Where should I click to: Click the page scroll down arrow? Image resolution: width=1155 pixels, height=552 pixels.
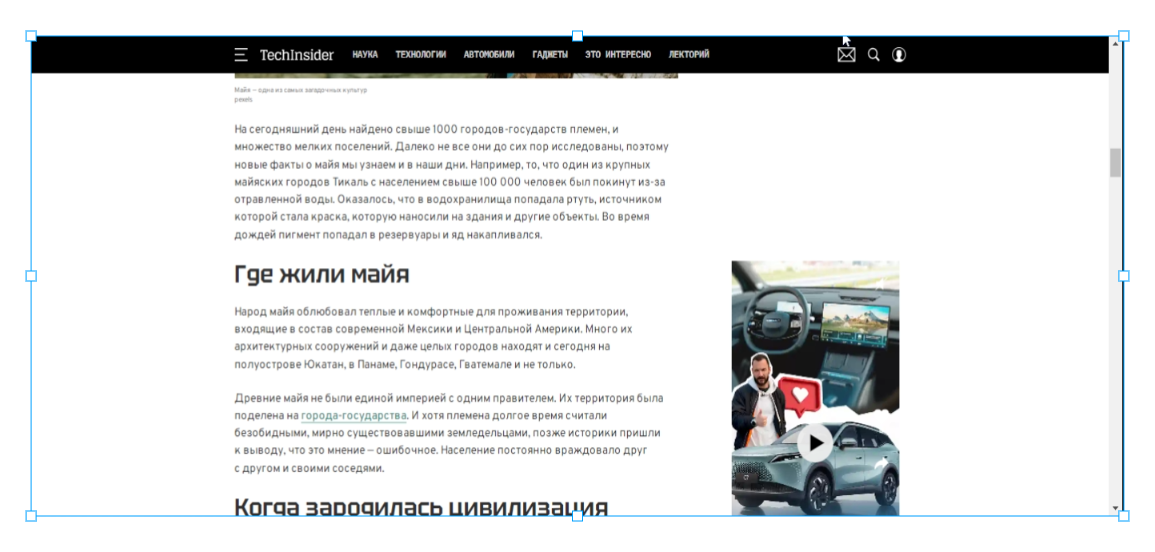click(1115, 508)
